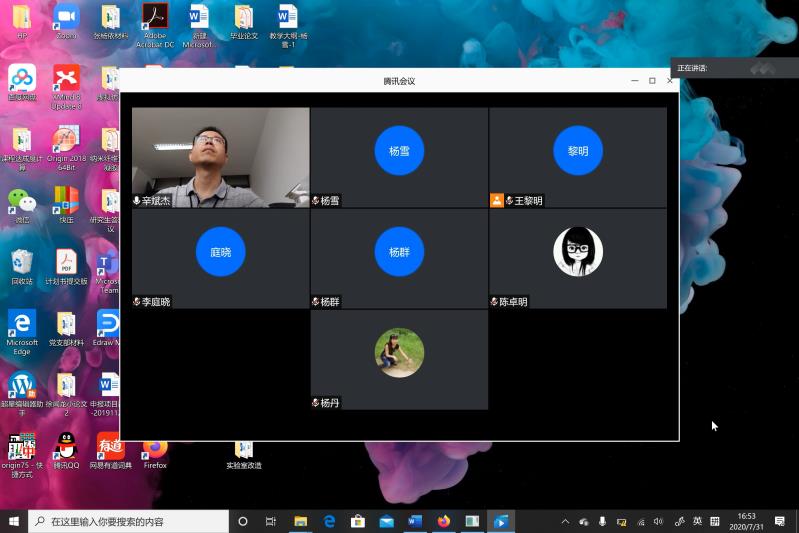This screenshot has height=533, width=799.
Task: Select 杨雪's participant video tile
Action: (x=399, y=152)
